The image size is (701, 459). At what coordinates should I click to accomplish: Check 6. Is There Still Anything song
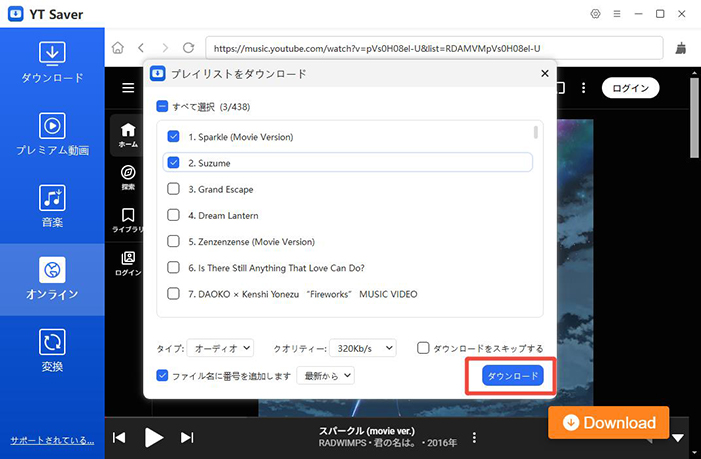[173, 267]
